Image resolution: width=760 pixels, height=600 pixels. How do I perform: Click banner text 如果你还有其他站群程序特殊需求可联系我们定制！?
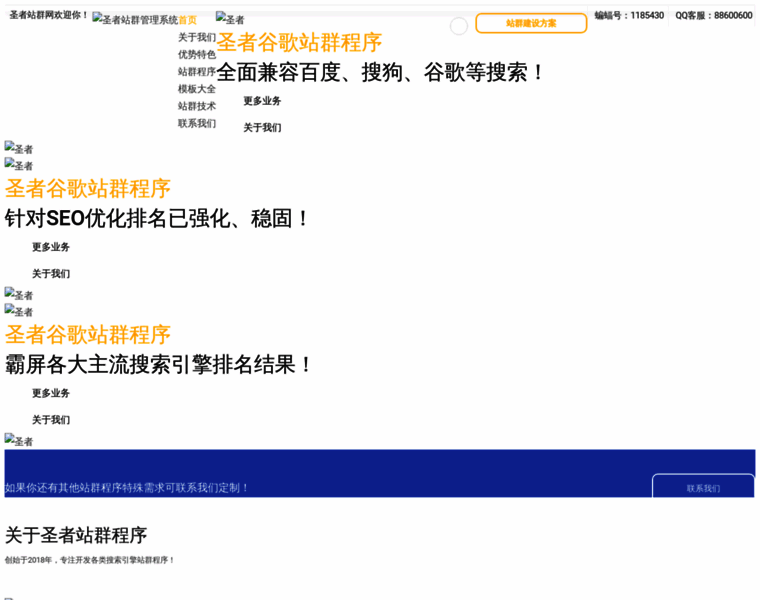click(x=127, y=488)
